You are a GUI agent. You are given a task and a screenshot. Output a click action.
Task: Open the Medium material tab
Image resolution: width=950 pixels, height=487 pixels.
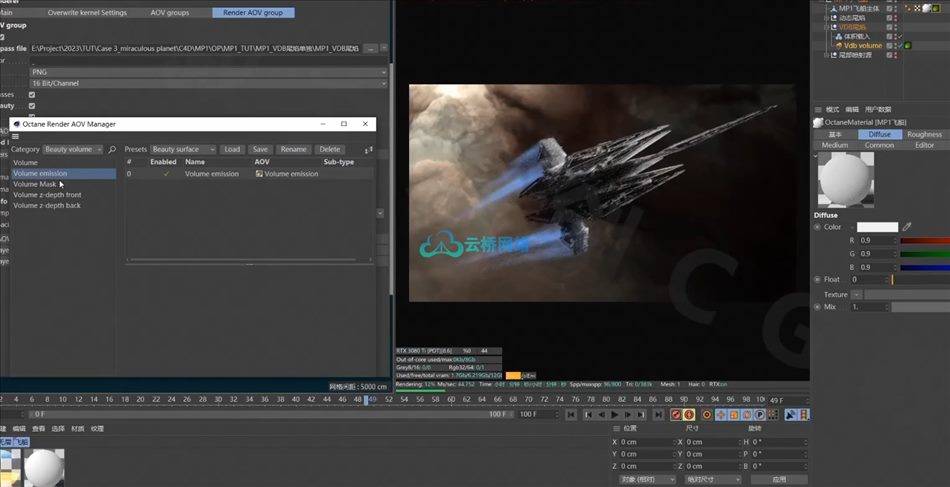coord(835,145)
